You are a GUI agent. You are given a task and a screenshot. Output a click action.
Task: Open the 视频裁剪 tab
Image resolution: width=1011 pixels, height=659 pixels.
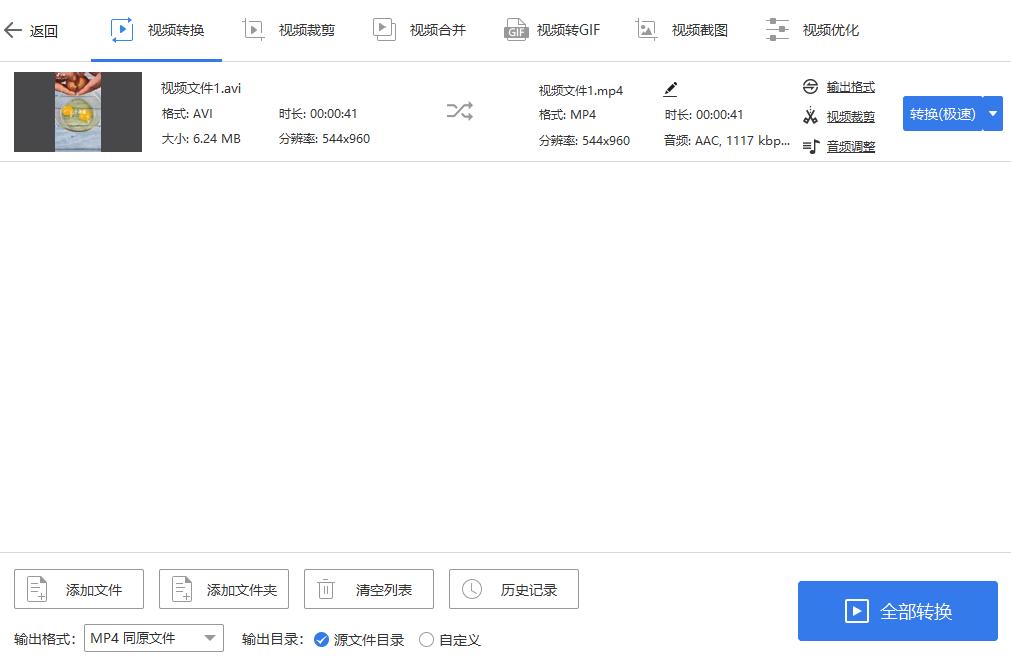(289, 30)
